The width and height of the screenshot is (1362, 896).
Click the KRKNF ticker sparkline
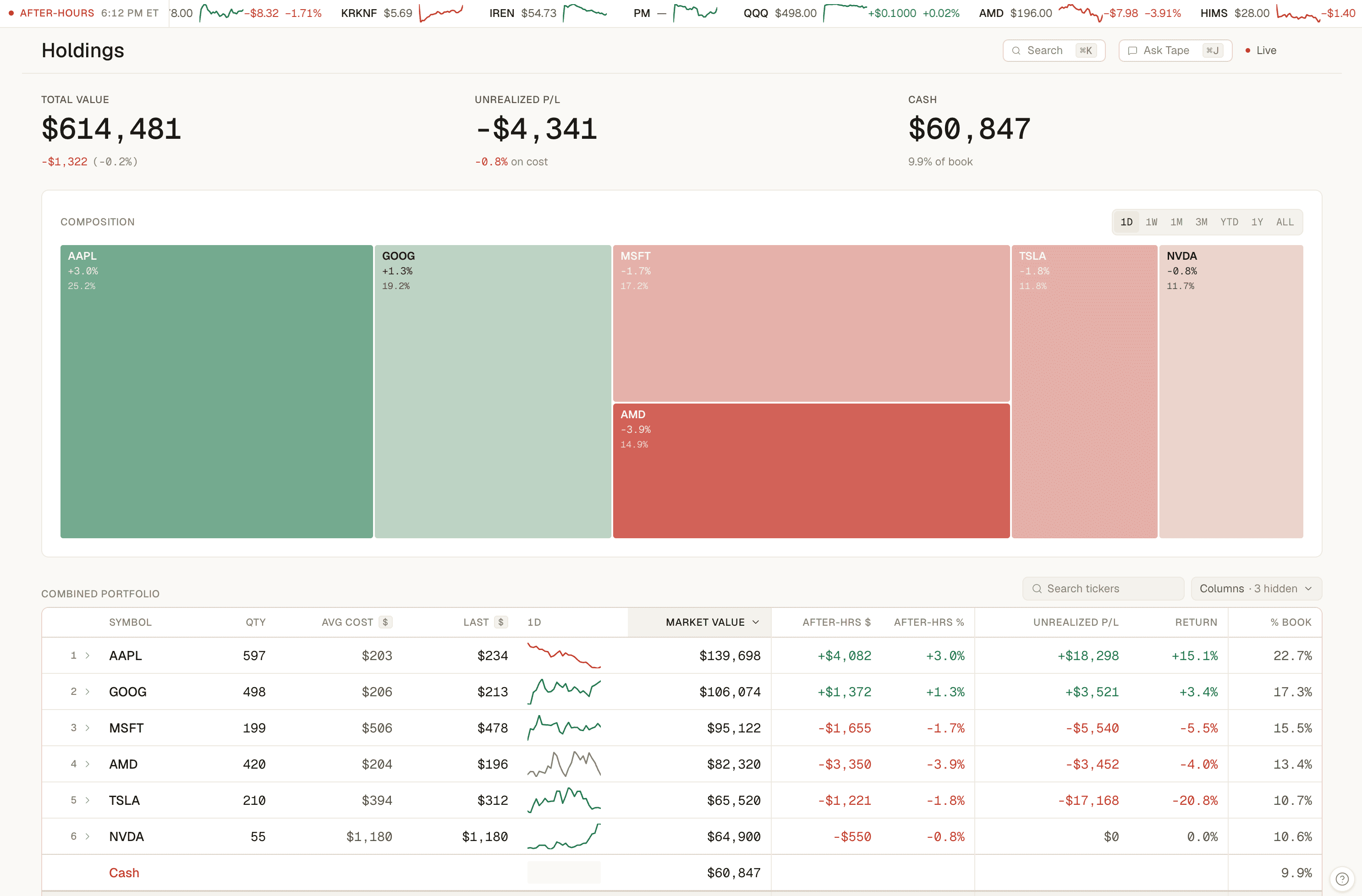click(x=441, y=12)
